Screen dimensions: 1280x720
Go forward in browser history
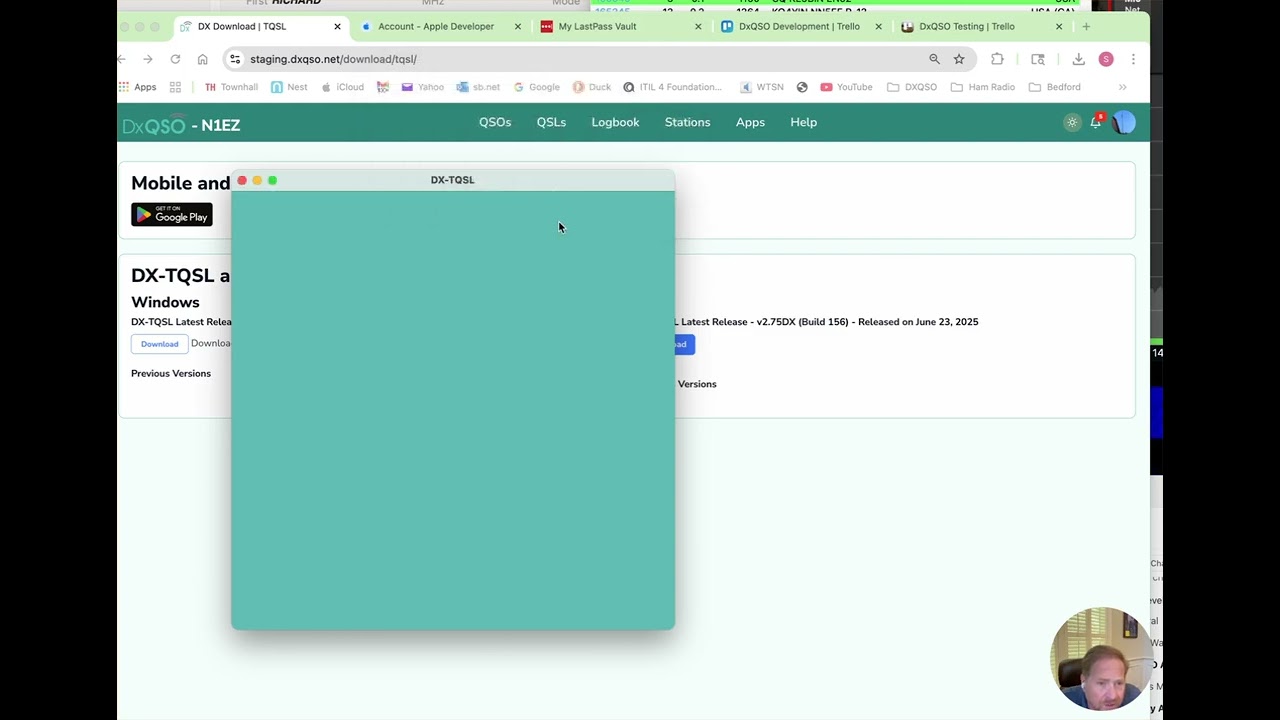pyautogui.click(x=147, y=59)
